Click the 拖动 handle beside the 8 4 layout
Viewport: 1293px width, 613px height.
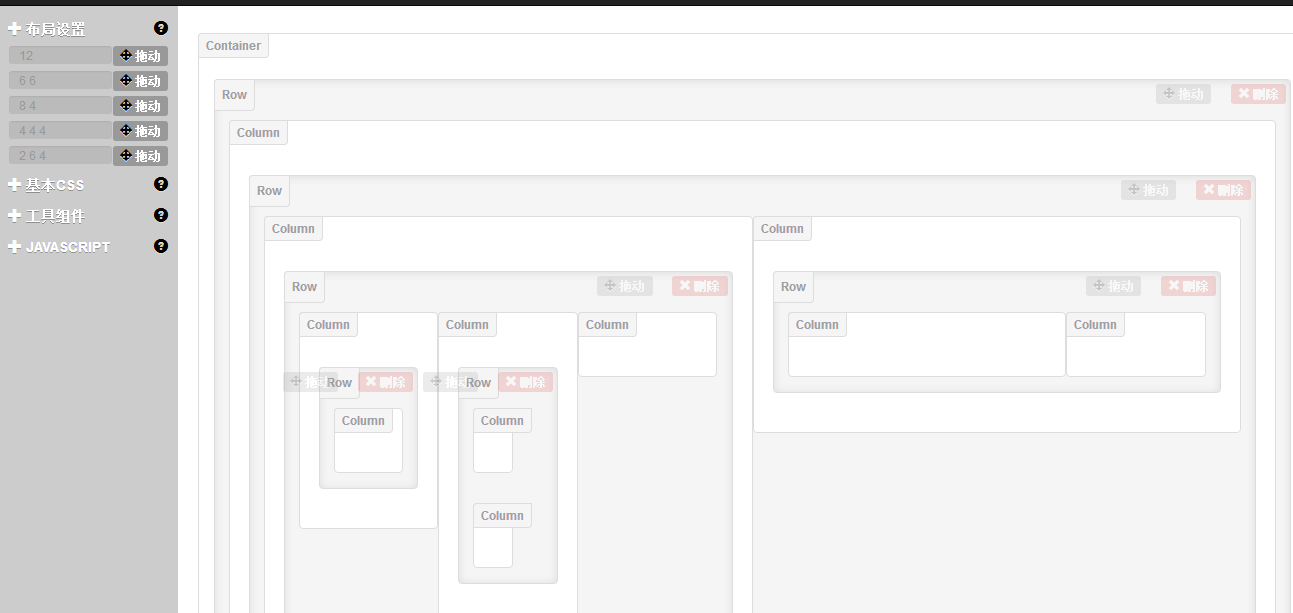[x=140, y=106]
